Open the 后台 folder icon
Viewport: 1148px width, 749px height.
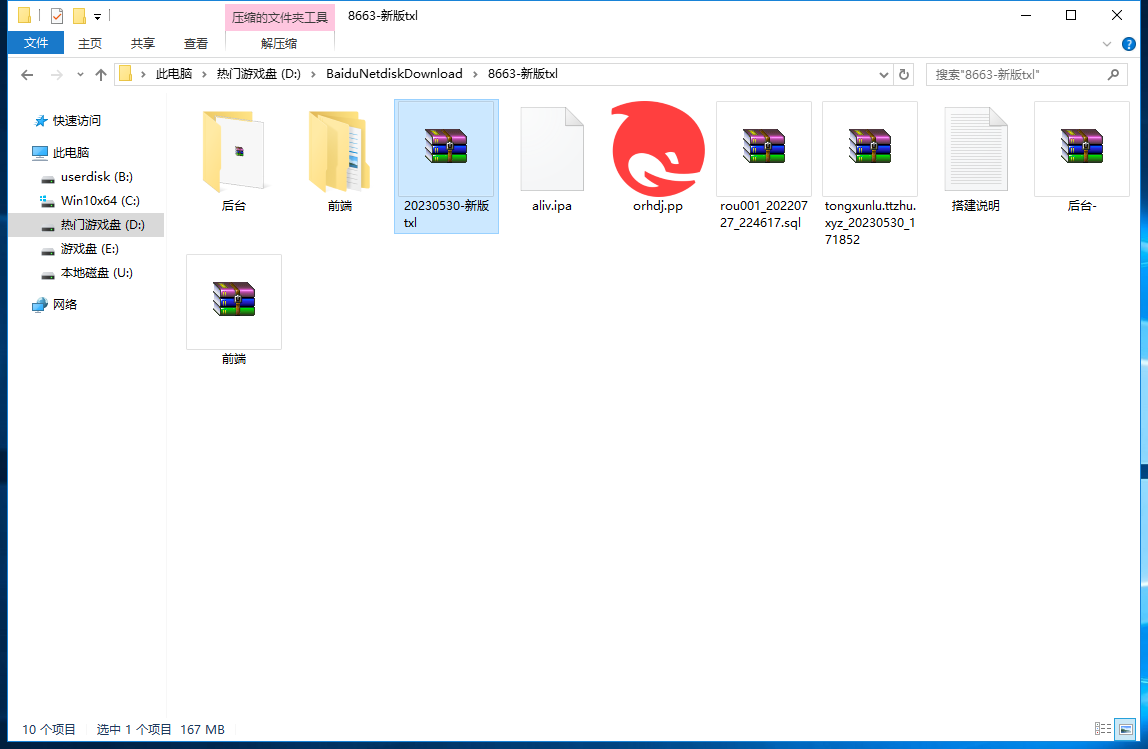tap(233, 152)
